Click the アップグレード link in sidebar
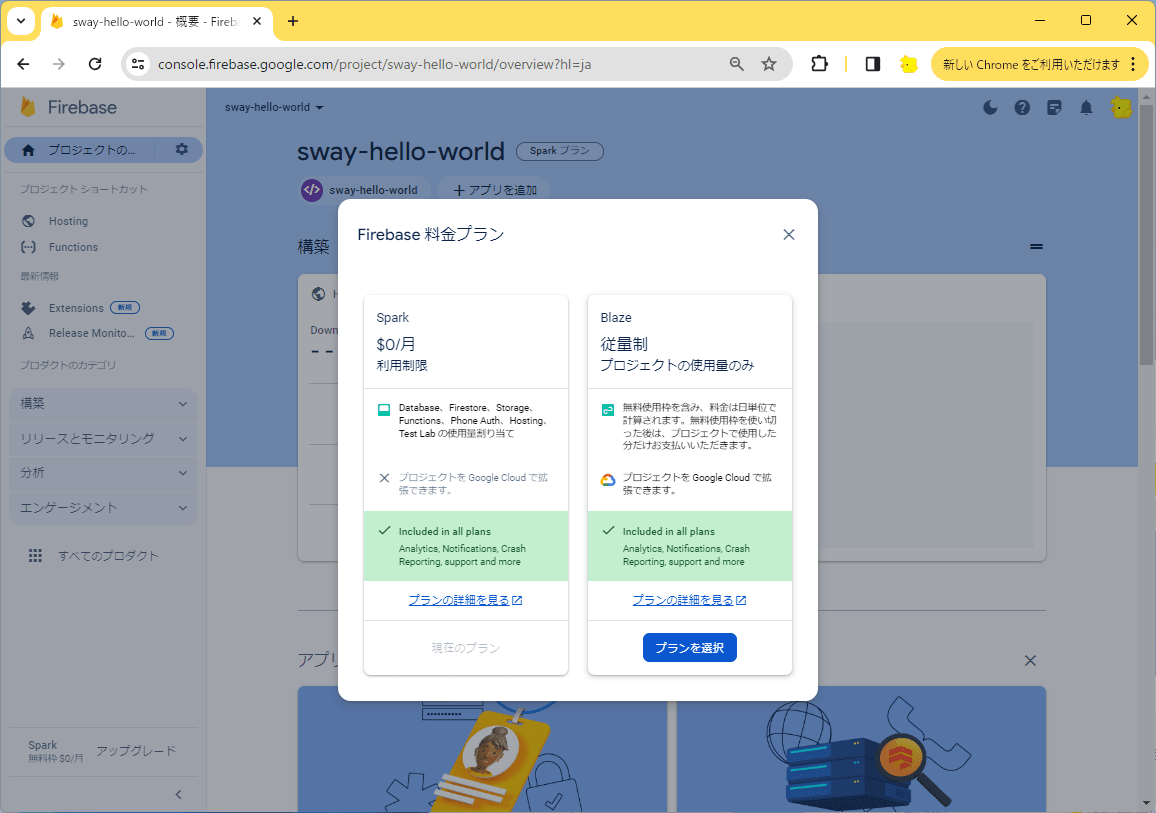The height and width of the screenshot is (813, 1156). point(136,750)
